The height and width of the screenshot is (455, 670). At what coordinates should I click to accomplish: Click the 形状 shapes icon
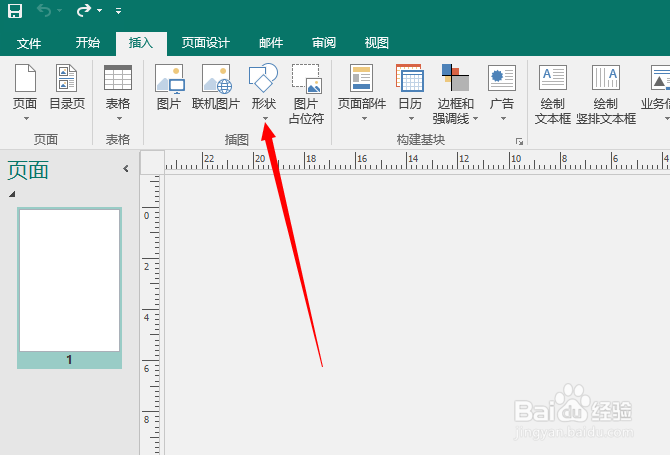tap(263, 78)
